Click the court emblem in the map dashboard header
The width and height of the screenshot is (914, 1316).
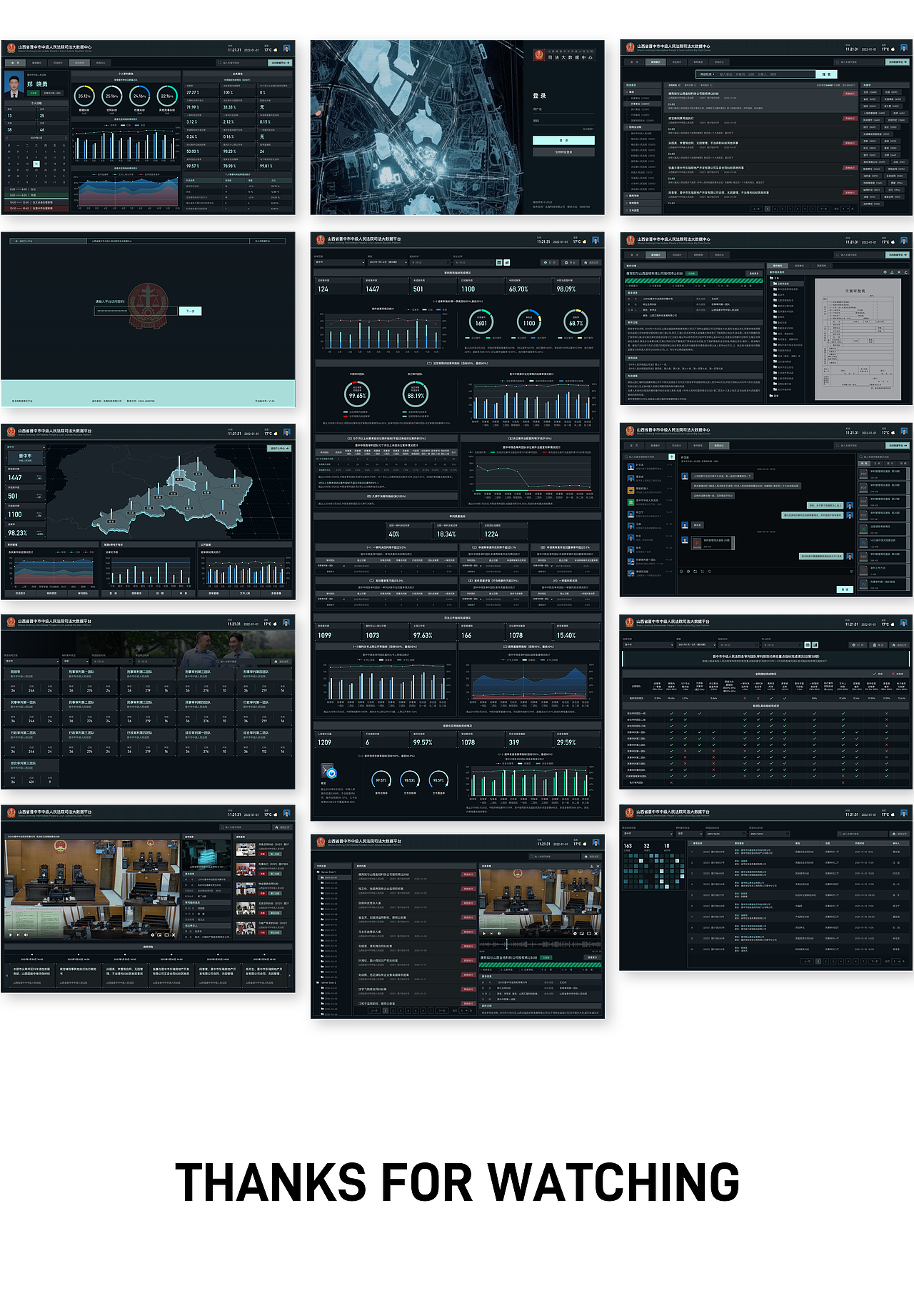[11, 433]
